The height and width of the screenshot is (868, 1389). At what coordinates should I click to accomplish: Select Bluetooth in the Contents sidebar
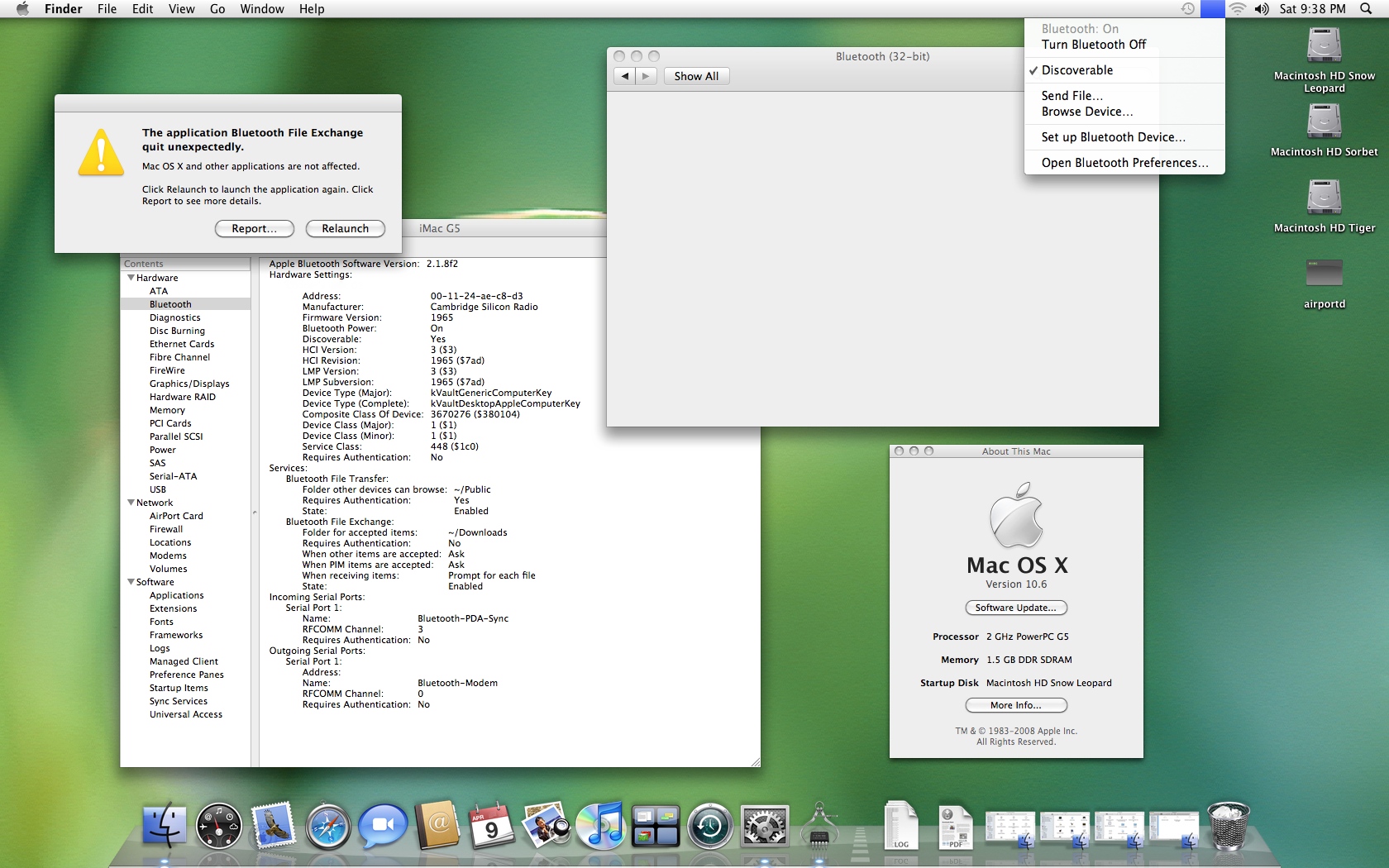point(185,304)
